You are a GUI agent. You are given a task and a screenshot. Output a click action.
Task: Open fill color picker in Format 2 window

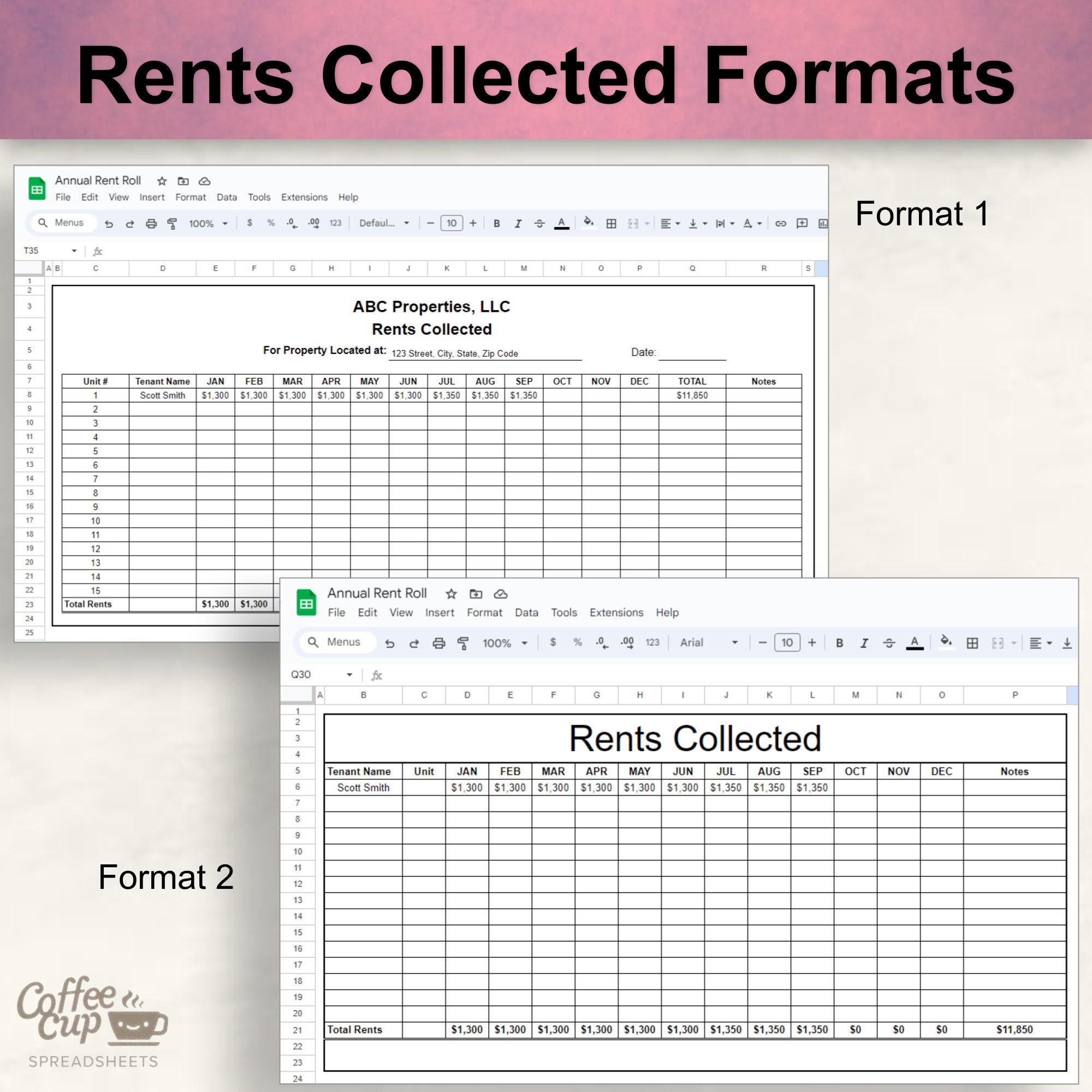[946, 642]
